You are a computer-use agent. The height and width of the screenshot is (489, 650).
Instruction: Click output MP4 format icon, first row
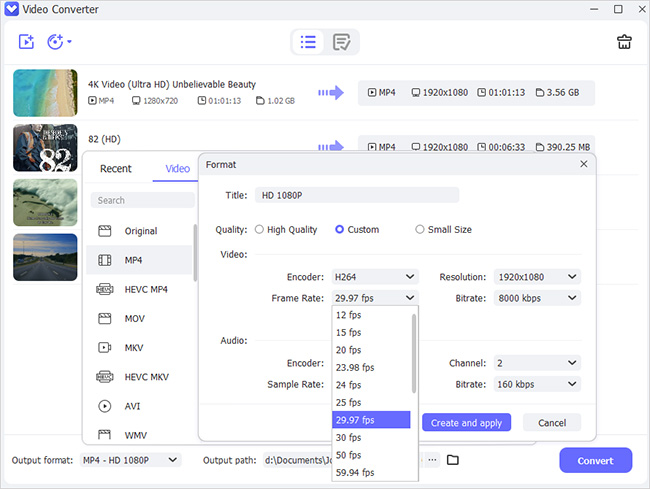pos(372,92)
